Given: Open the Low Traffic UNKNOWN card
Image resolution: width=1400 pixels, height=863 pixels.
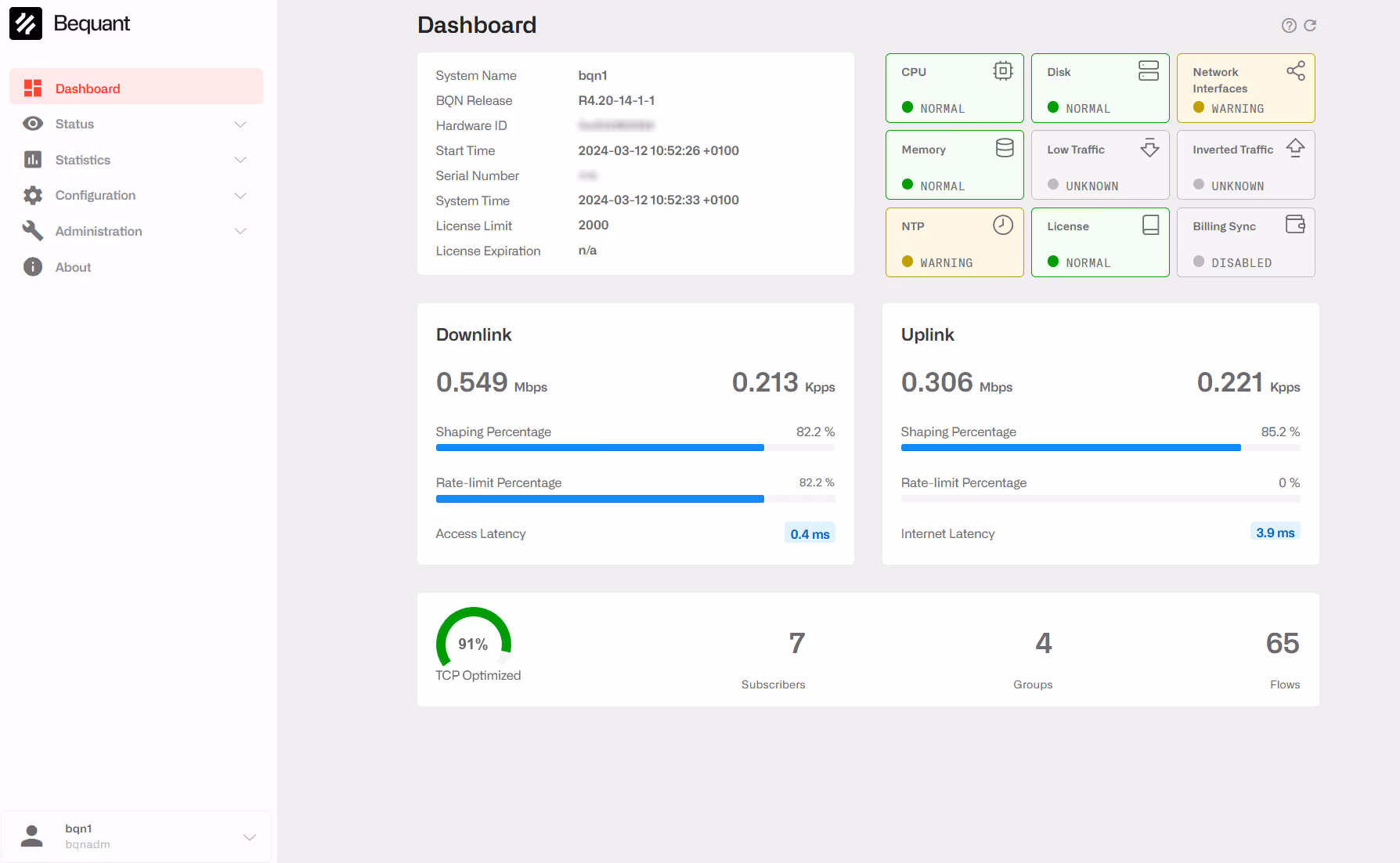Looking at the screenshot, I should pyautogui.click(x=1100, y=165).
